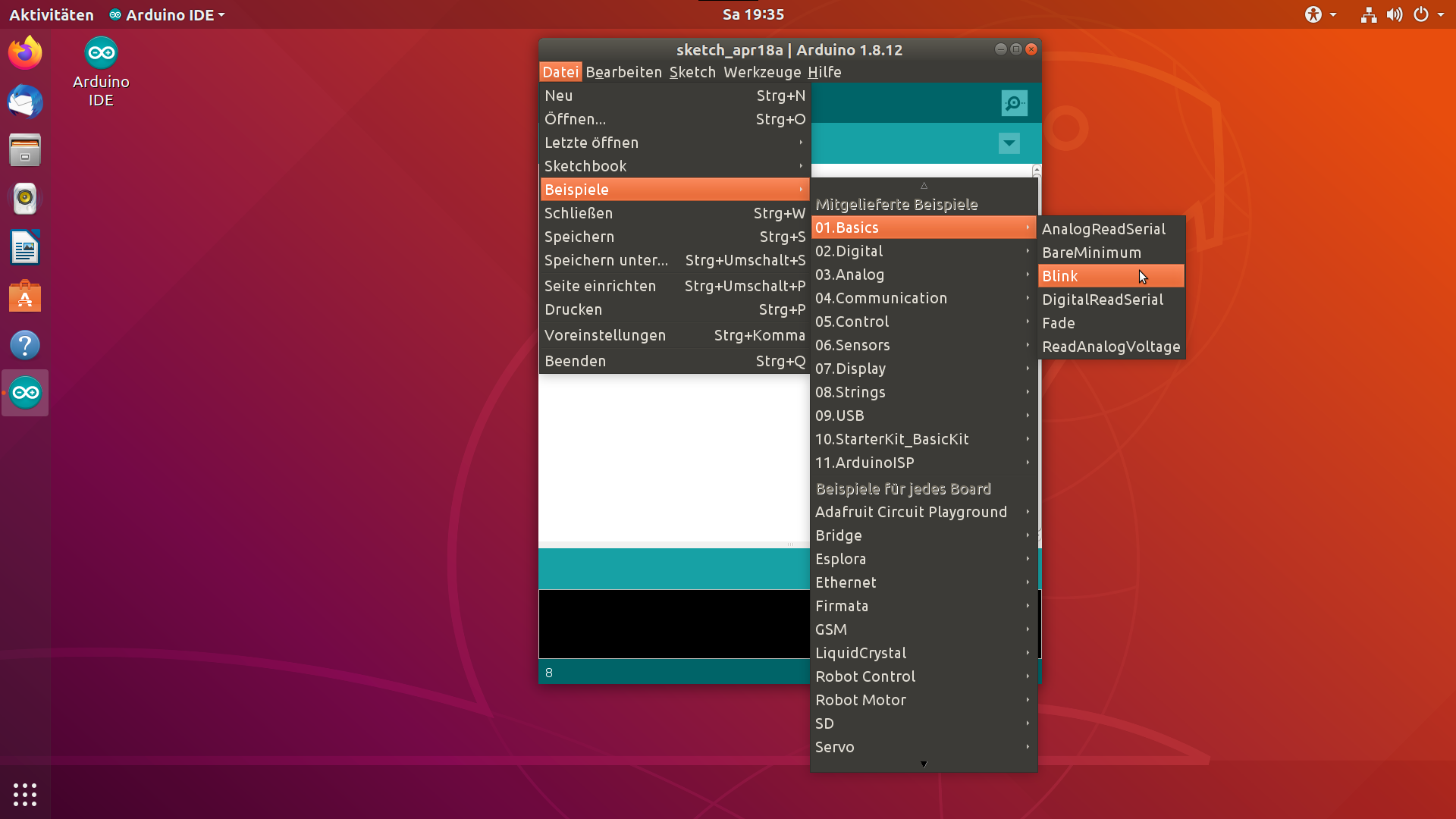Open Ubuntu Software in dock
This screenshot has height=819, width=1456.
point(25,297)
